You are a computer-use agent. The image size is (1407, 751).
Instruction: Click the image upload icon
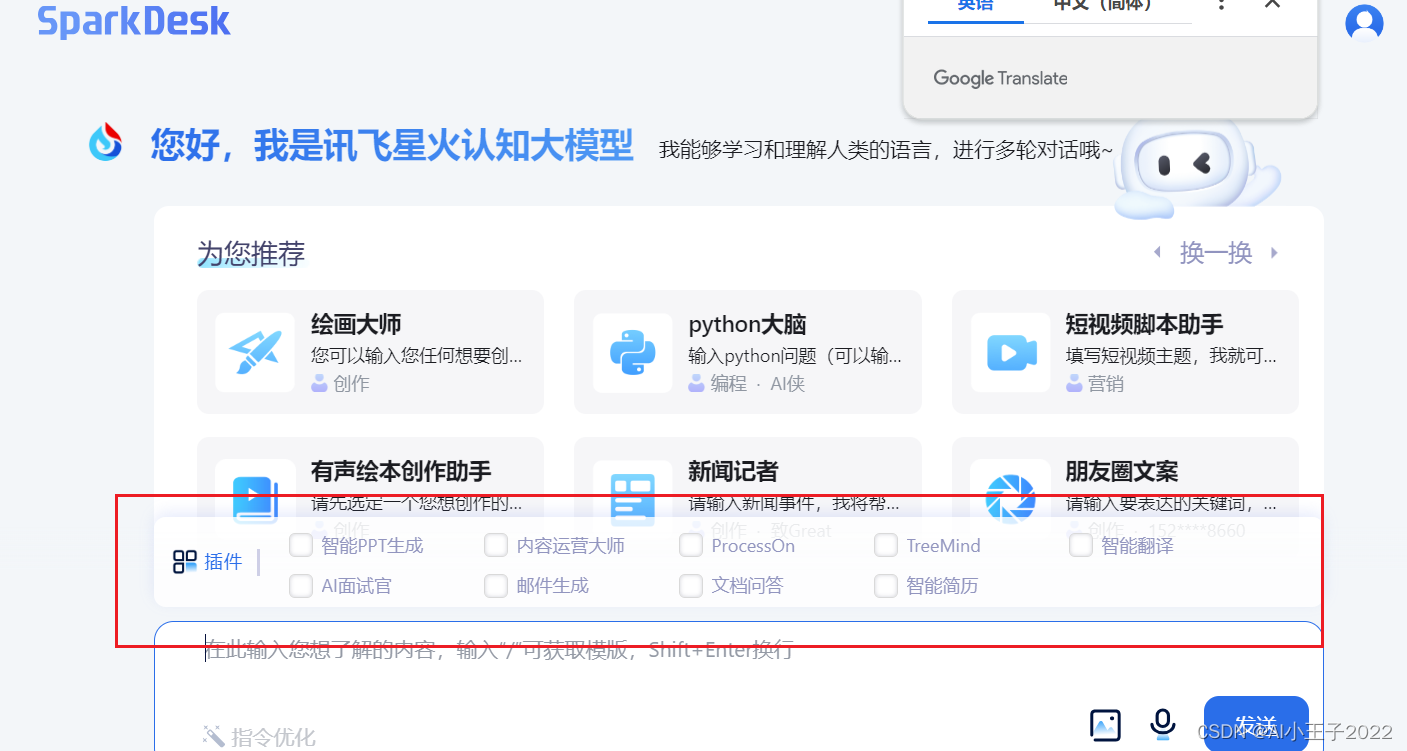click(1105, 725)
